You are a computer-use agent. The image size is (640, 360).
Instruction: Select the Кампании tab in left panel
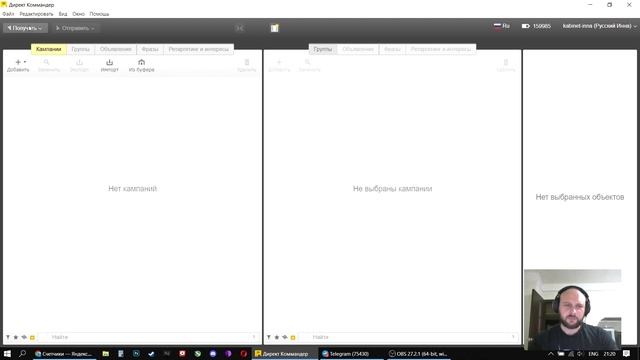[49, 49]
